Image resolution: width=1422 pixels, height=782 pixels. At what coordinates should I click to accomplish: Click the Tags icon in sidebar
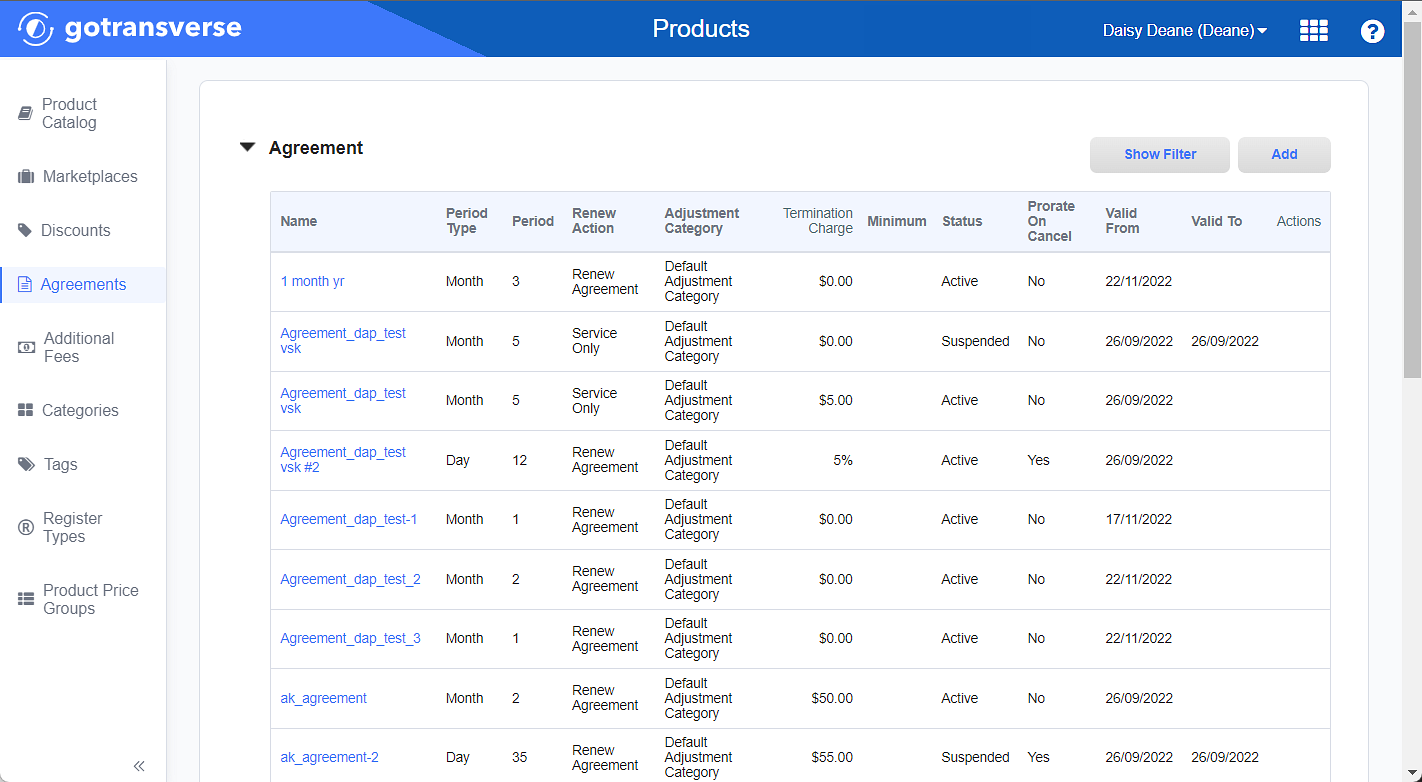(x=27, y=465)
